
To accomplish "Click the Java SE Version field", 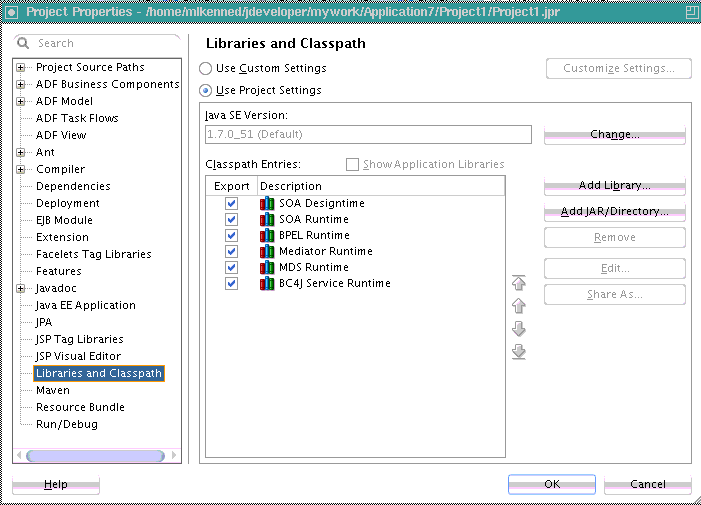I will click(368, 135).
